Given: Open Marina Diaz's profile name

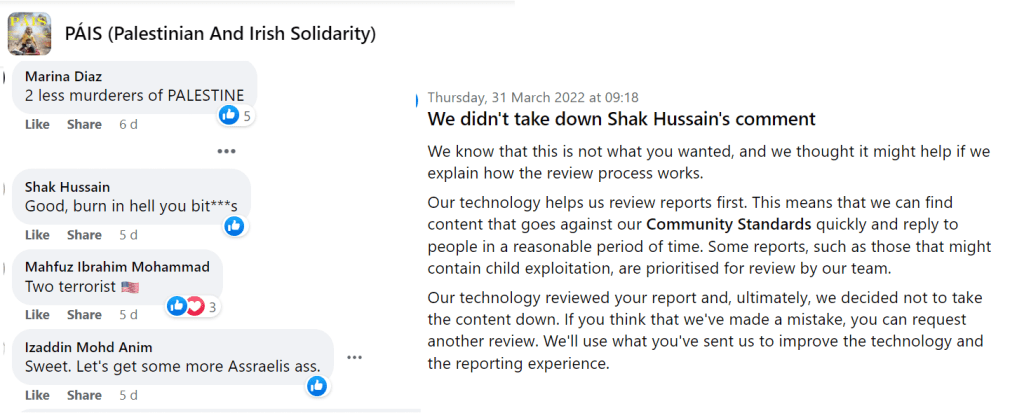Looking at the screenshot, I should point(63,76).
